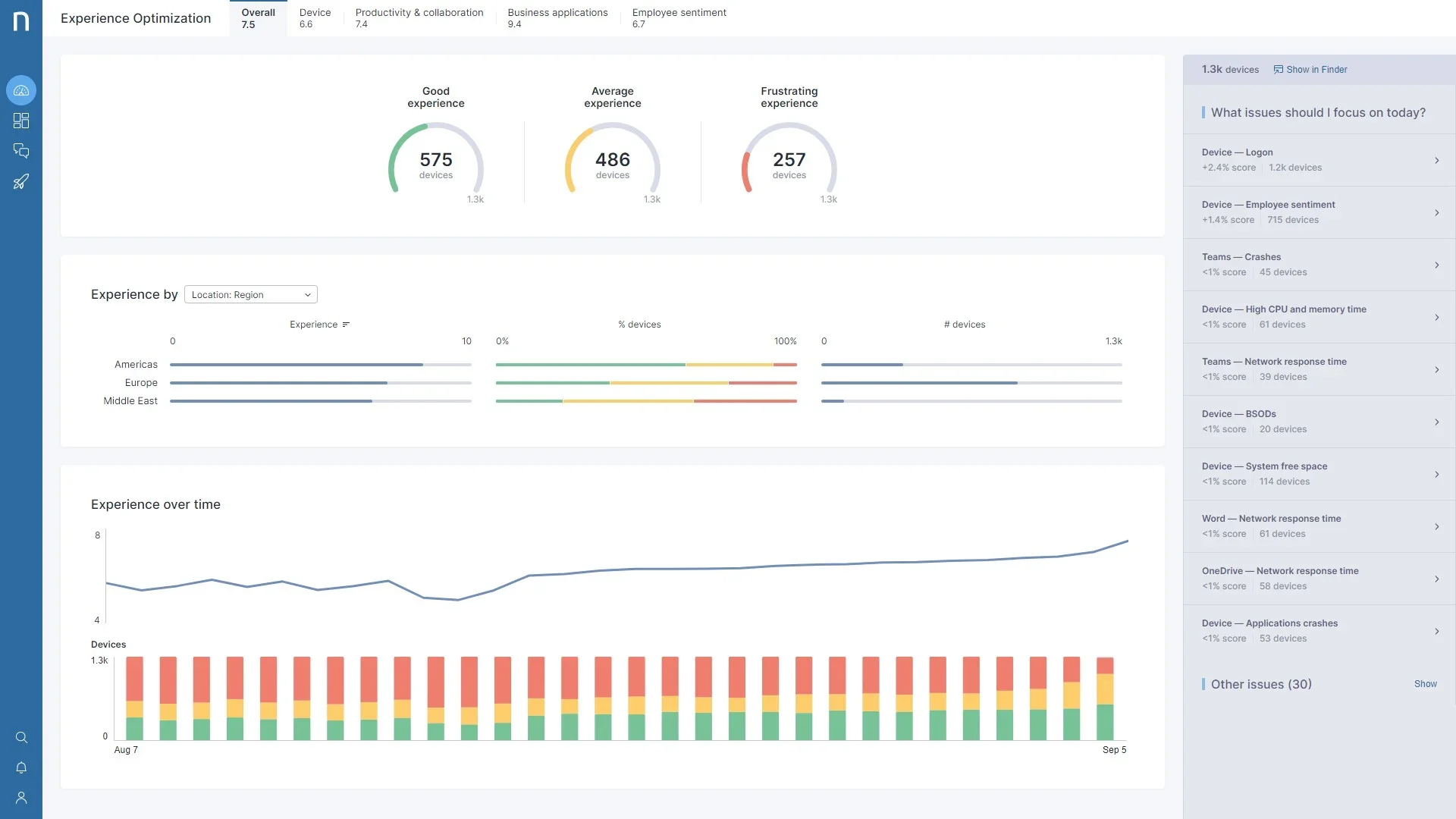The height and width of the screenshot is (819, 1456).
Task: Click the search magnifier sidebar icon
Action: pyautogui.click(x=21, y=737)
